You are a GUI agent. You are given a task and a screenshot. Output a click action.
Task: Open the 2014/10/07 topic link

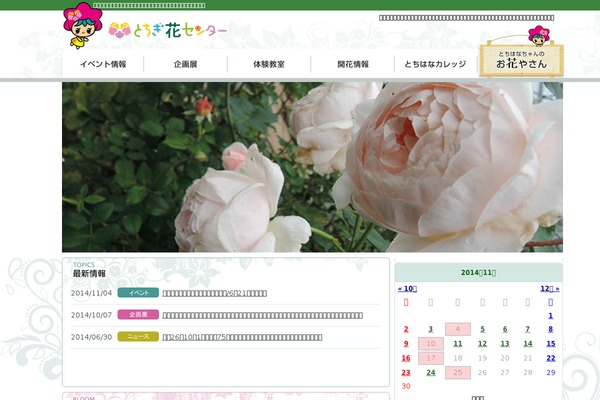click(x=262, y=315)
